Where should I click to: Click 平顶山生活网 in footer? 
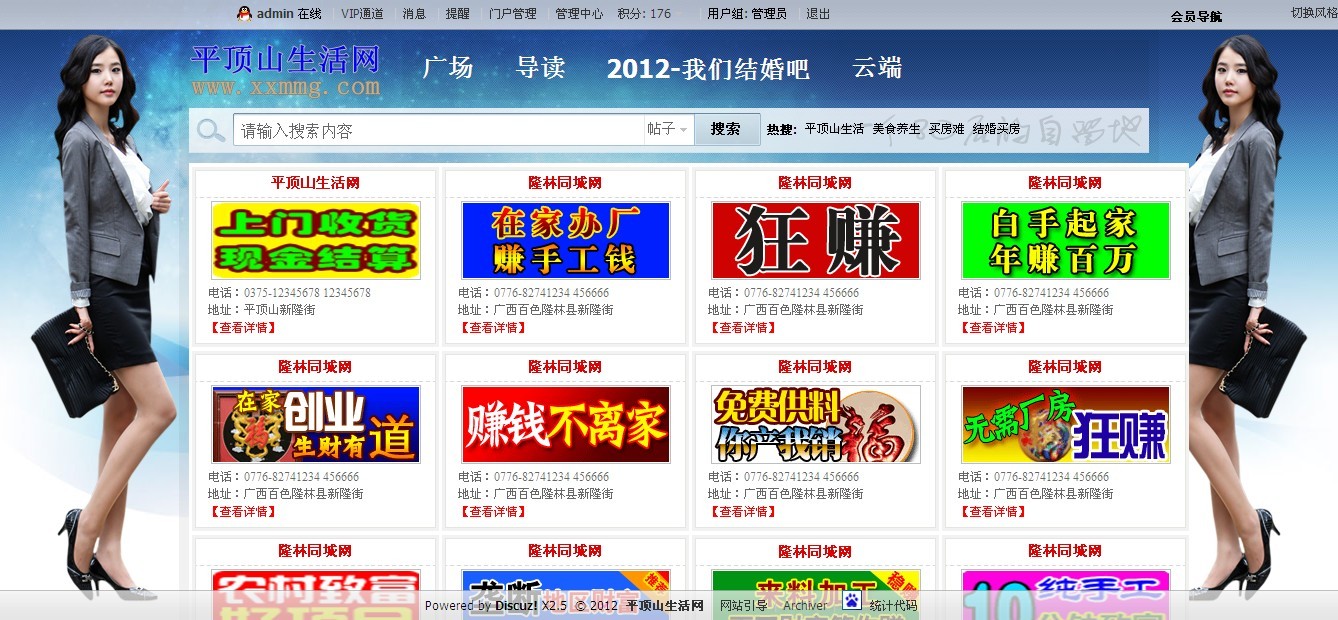tap(665, 606)
